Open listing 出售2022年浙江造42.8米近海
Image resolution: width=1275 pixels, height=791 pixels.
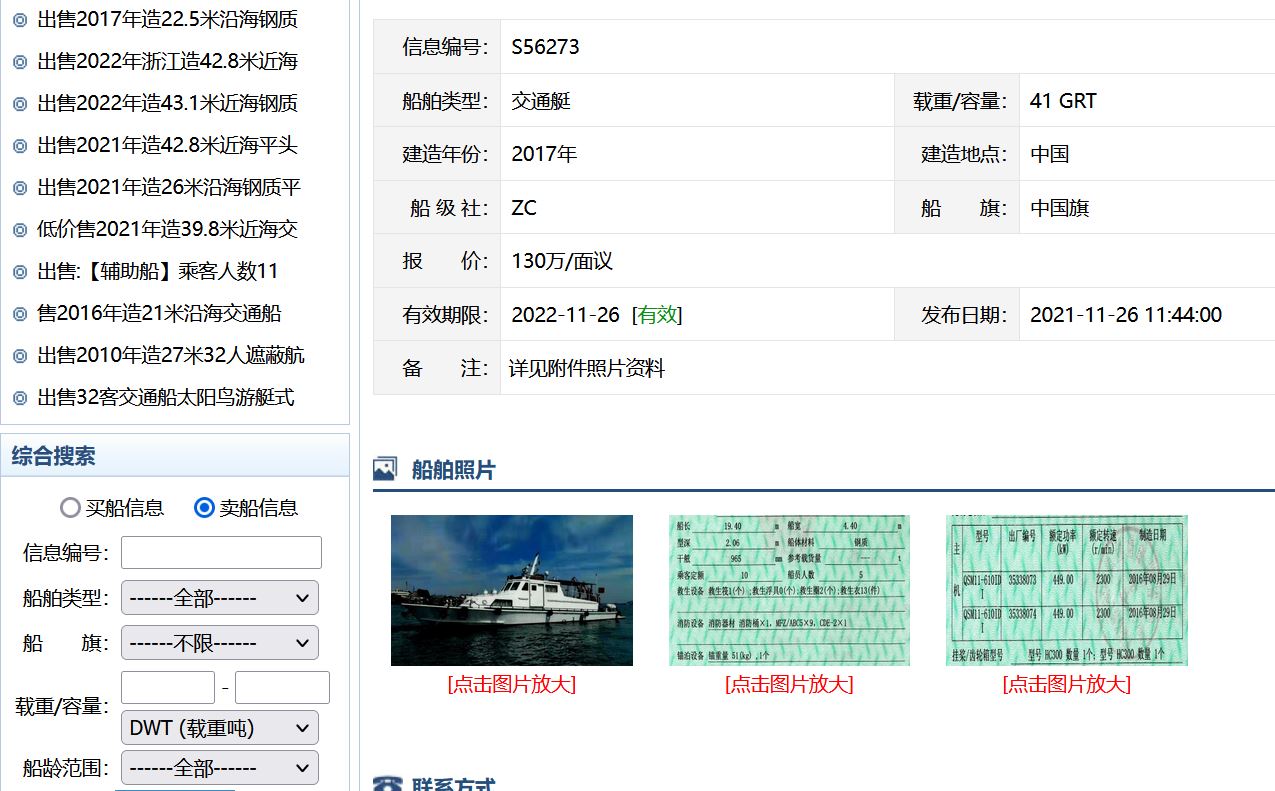click(x=167, y=61)
